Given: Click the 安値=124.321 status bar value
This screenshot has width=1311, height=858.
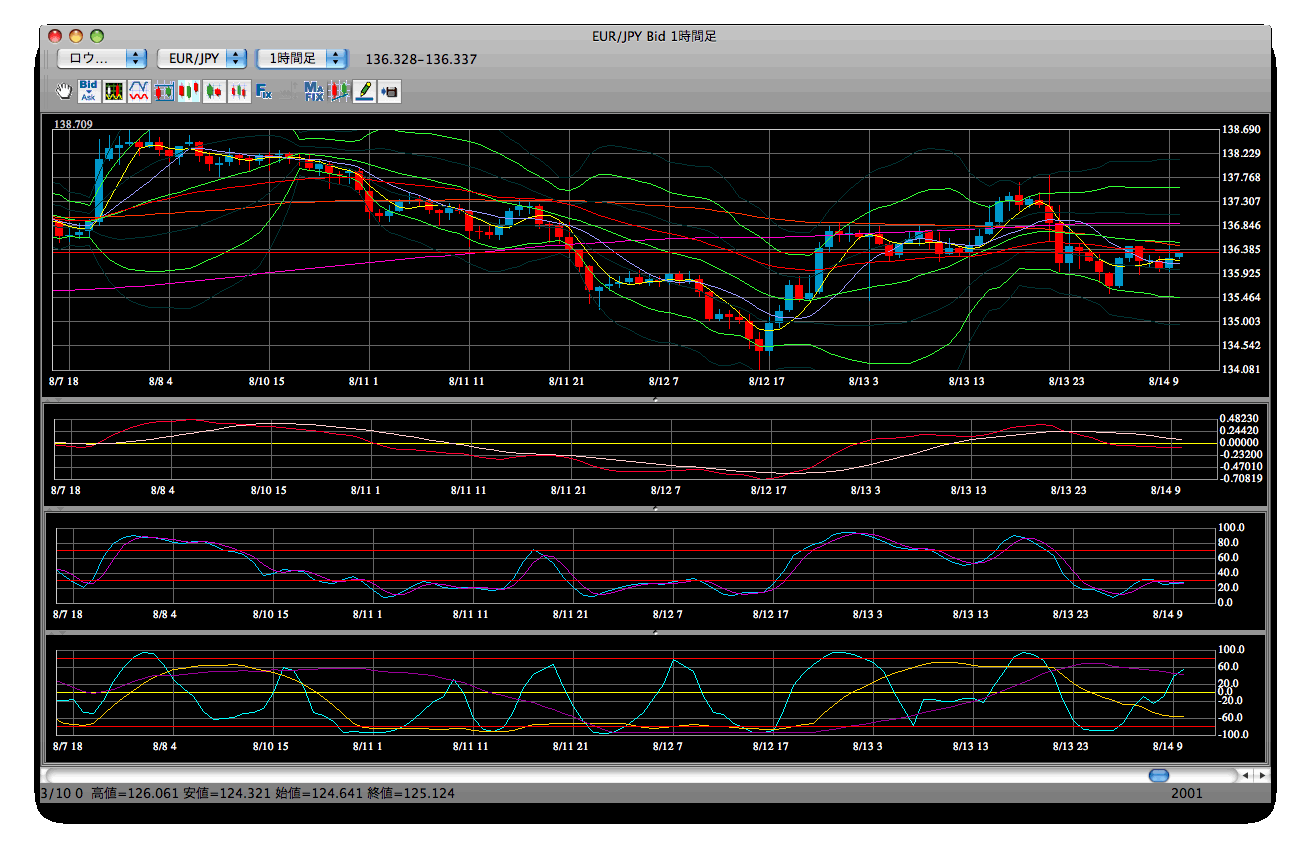Looking at the screenshot, I should point(228,794).
